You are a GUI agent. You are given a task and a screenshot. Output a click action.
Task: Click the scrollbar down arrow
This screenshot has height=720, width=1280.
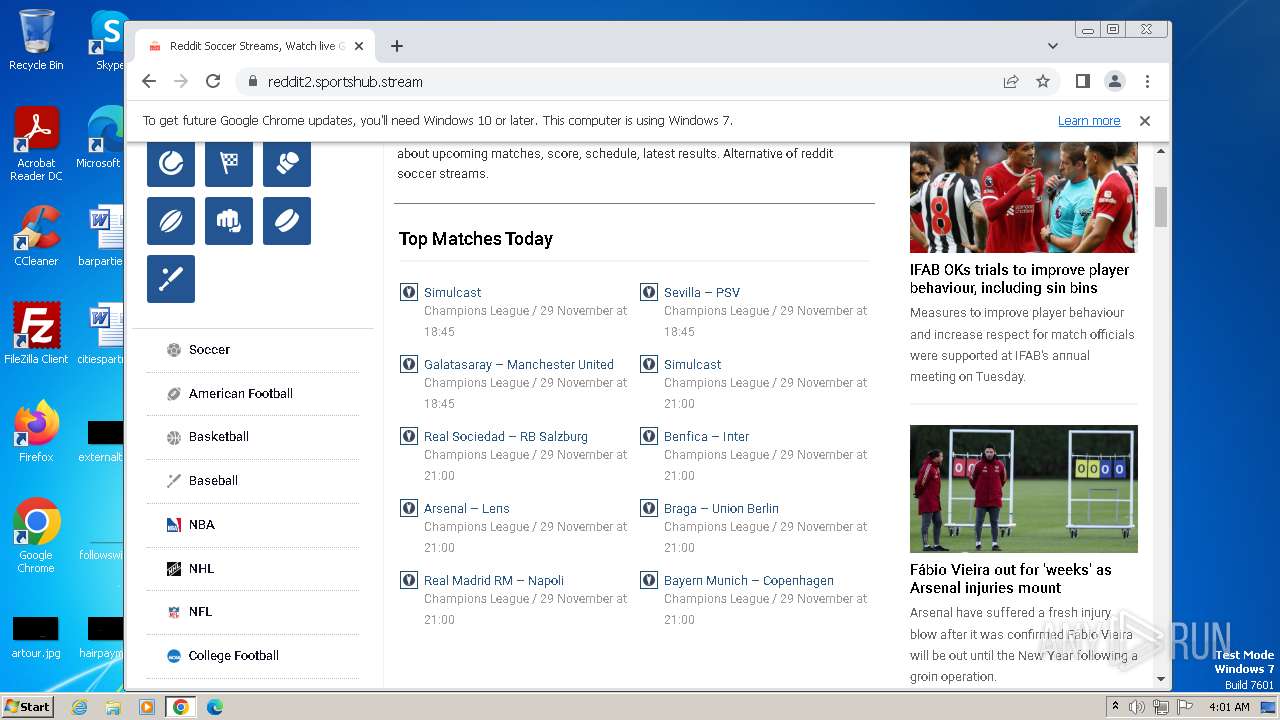(x=1161, y=679)
